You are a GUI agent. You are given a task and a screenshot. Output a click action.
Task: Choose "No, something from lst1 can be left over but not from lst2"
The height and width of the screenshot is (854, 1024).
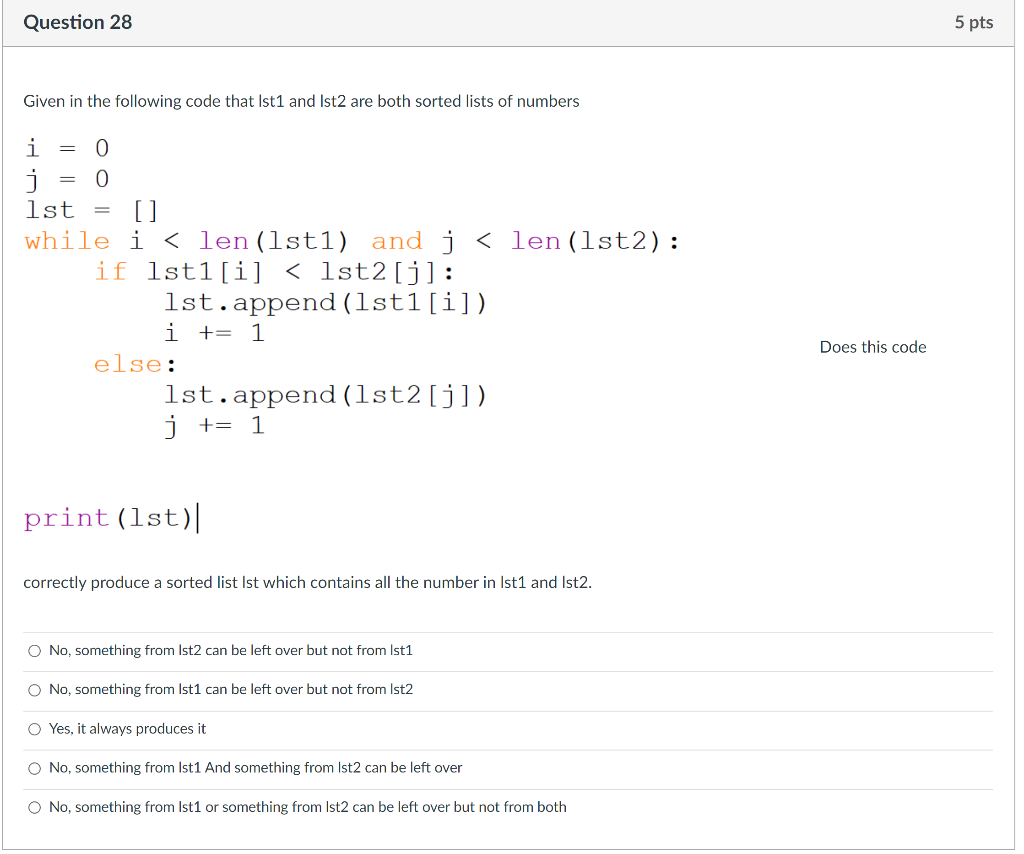(x=34, y=689)
